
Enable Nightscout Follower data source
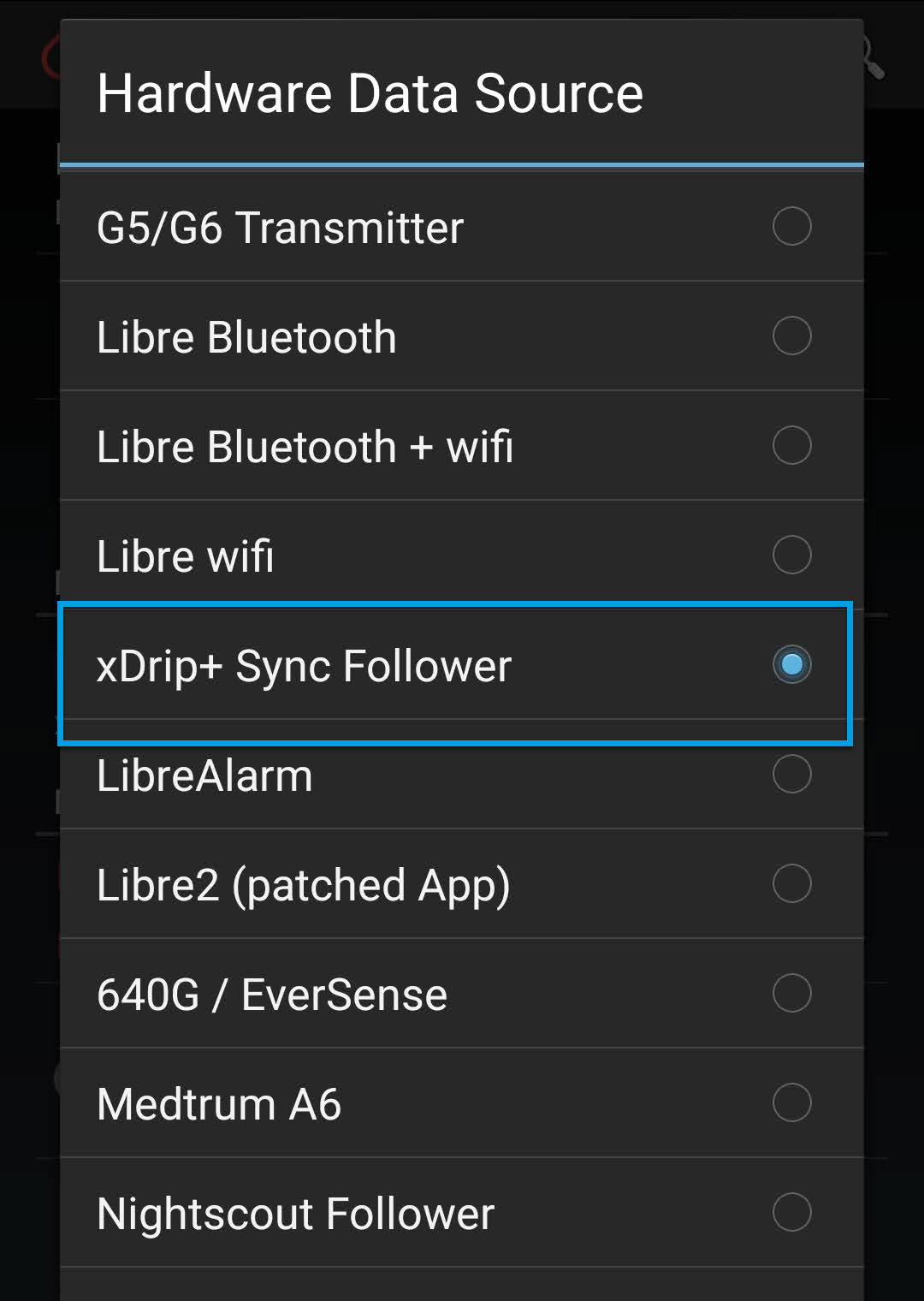pyautogui.click(x=791, y=1212)
